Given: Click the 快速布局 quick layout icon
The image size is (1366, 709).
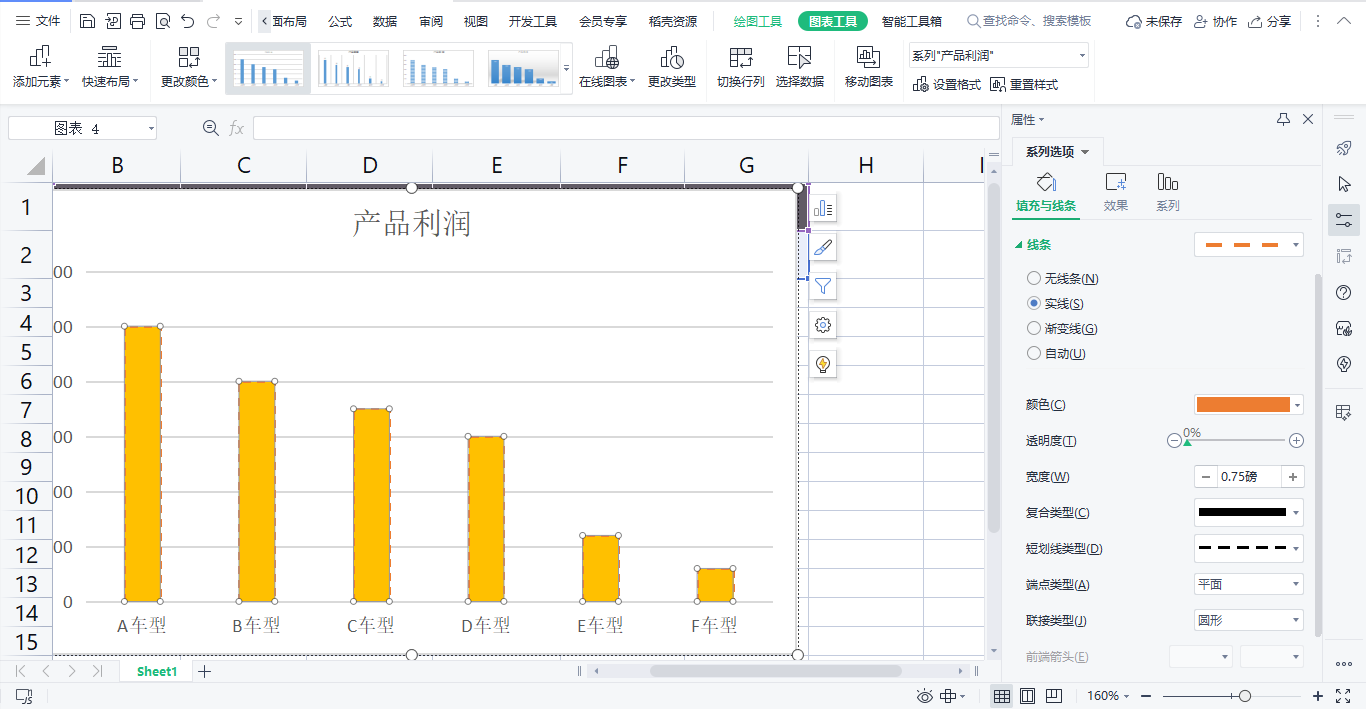Looking at the screenshot, I should click(110, 57).
